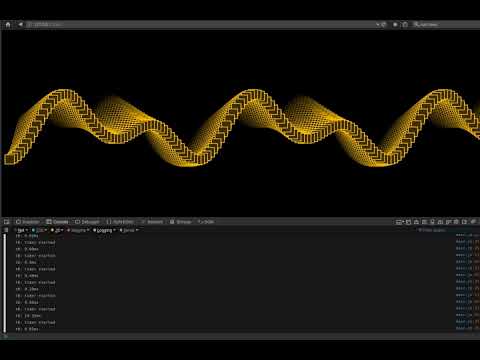Click the browser Home icon

coord(8,25)
